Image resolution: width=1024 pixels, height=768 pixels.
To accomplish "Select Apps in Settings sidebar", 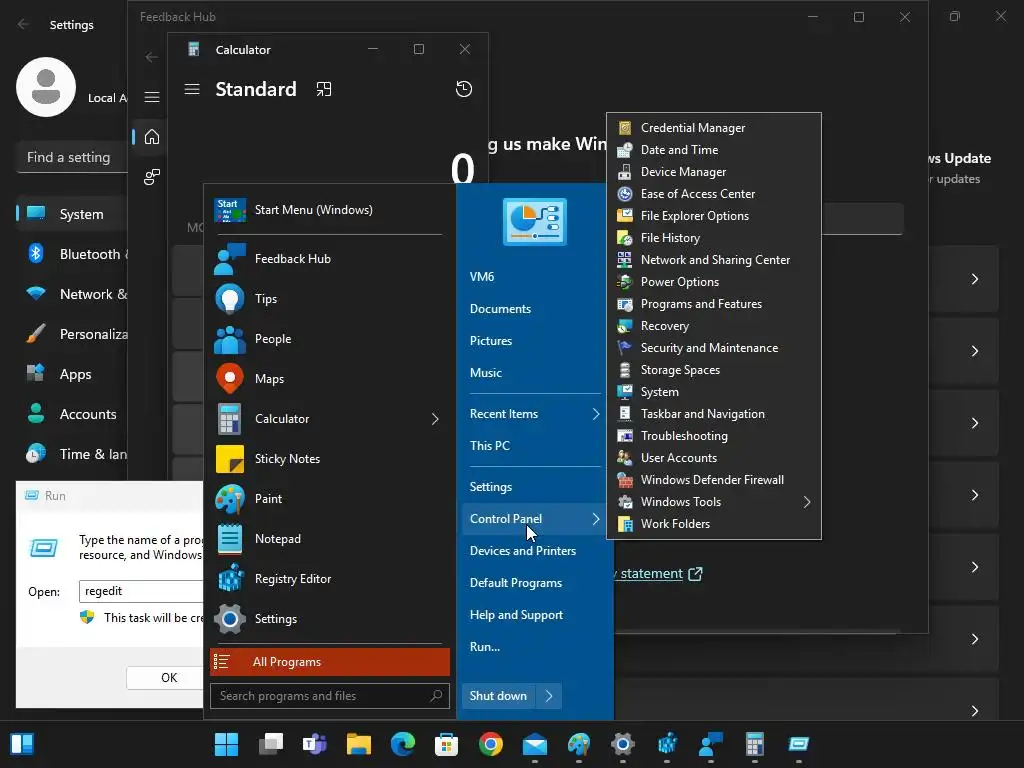I will (72, 374).
